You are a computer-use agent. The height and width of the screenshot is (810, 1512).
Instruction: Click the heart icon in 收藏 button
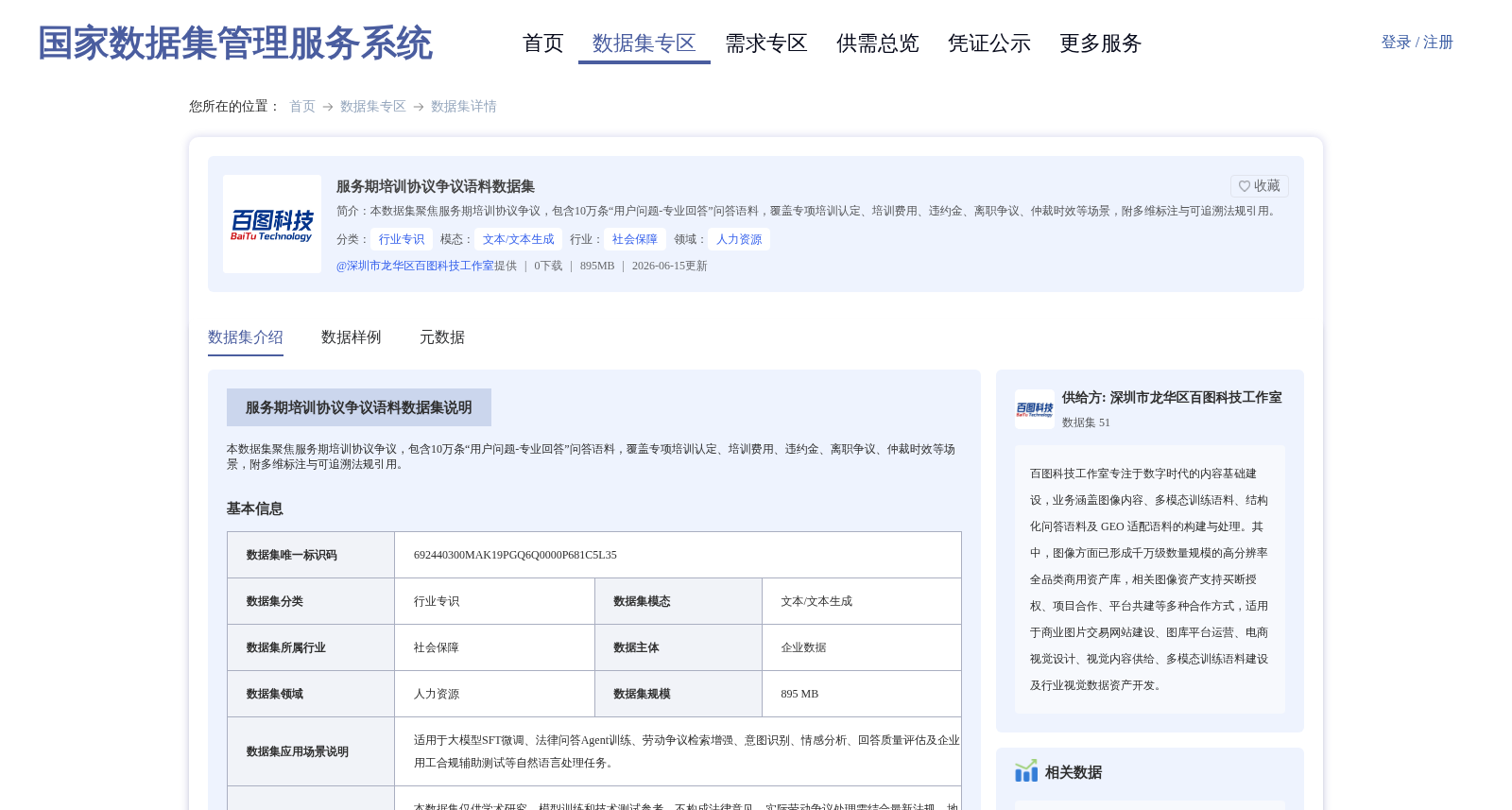coord(1245,186)
